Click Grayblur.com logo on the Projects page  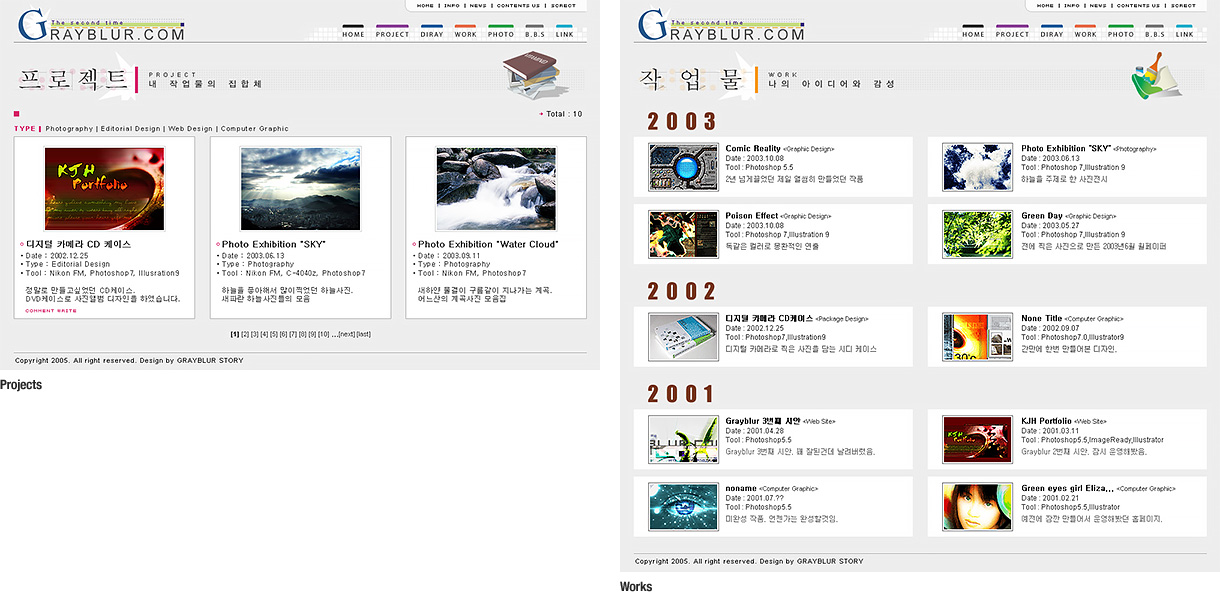pos(102,27)
